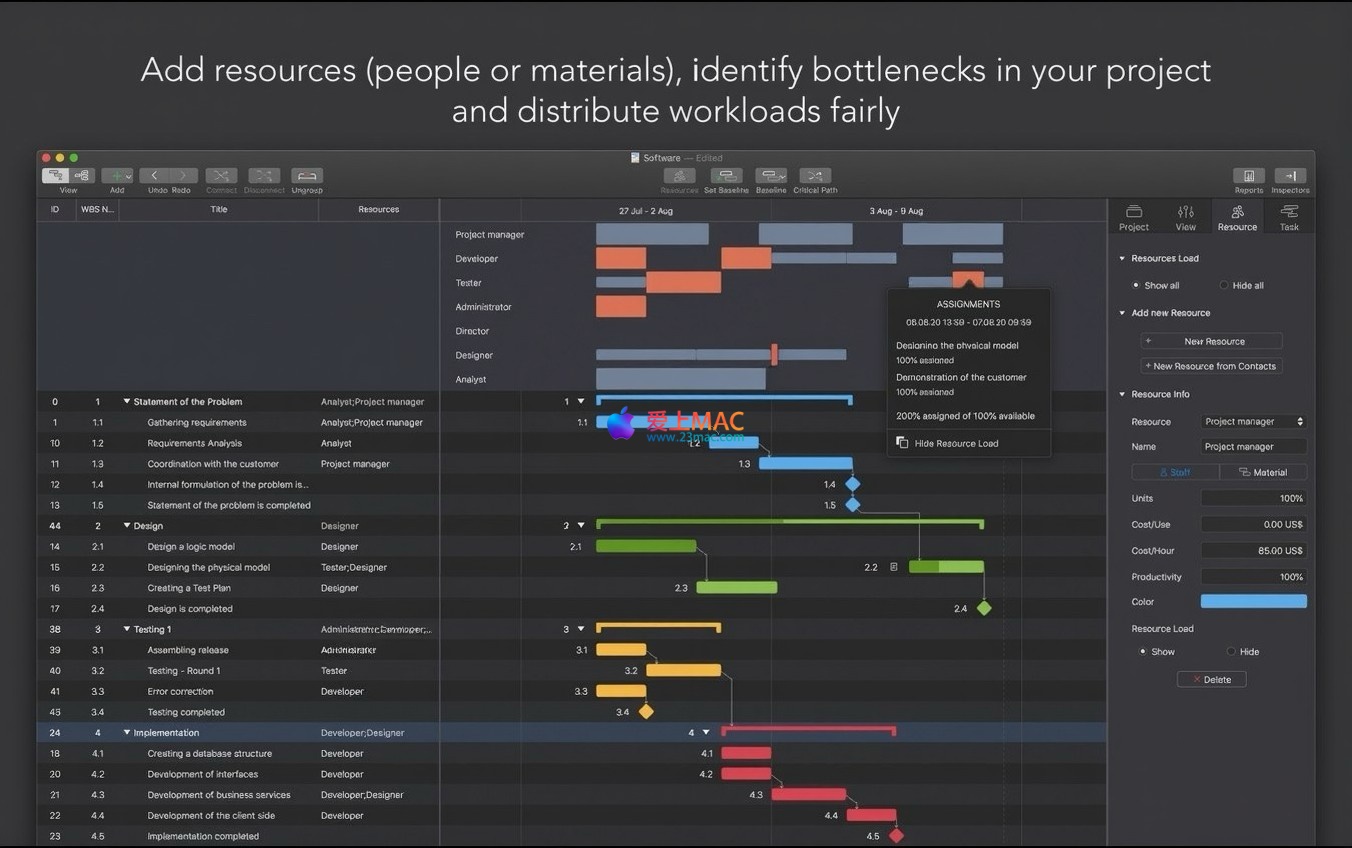
Task: Click the blue resource Color swatch
Action: click(x=1253, y=602)
